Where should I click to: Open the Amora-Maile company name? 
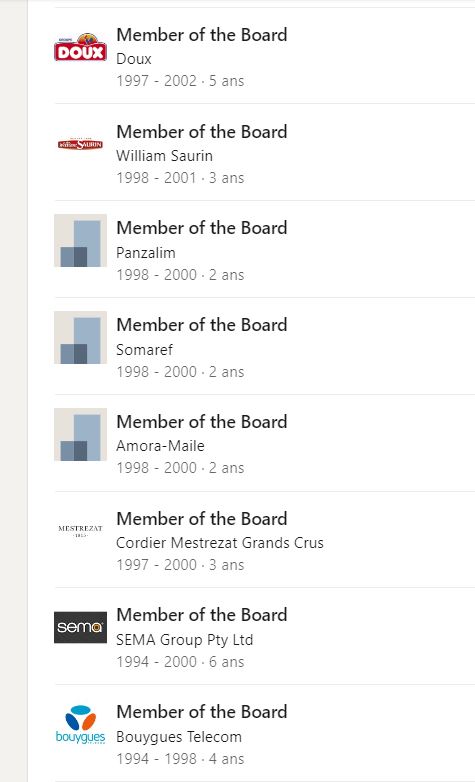160,445
